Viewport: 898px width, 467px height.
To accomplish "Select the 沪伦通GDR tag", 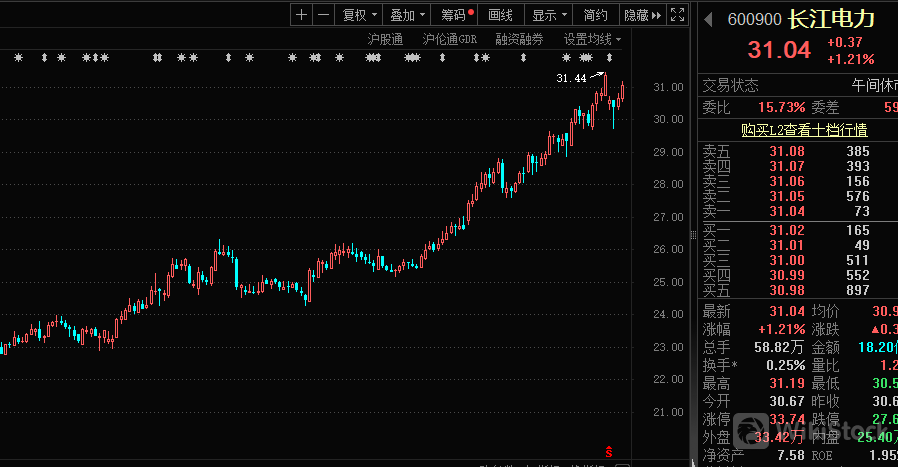I will pyautogui.click(x=449, y=39).
